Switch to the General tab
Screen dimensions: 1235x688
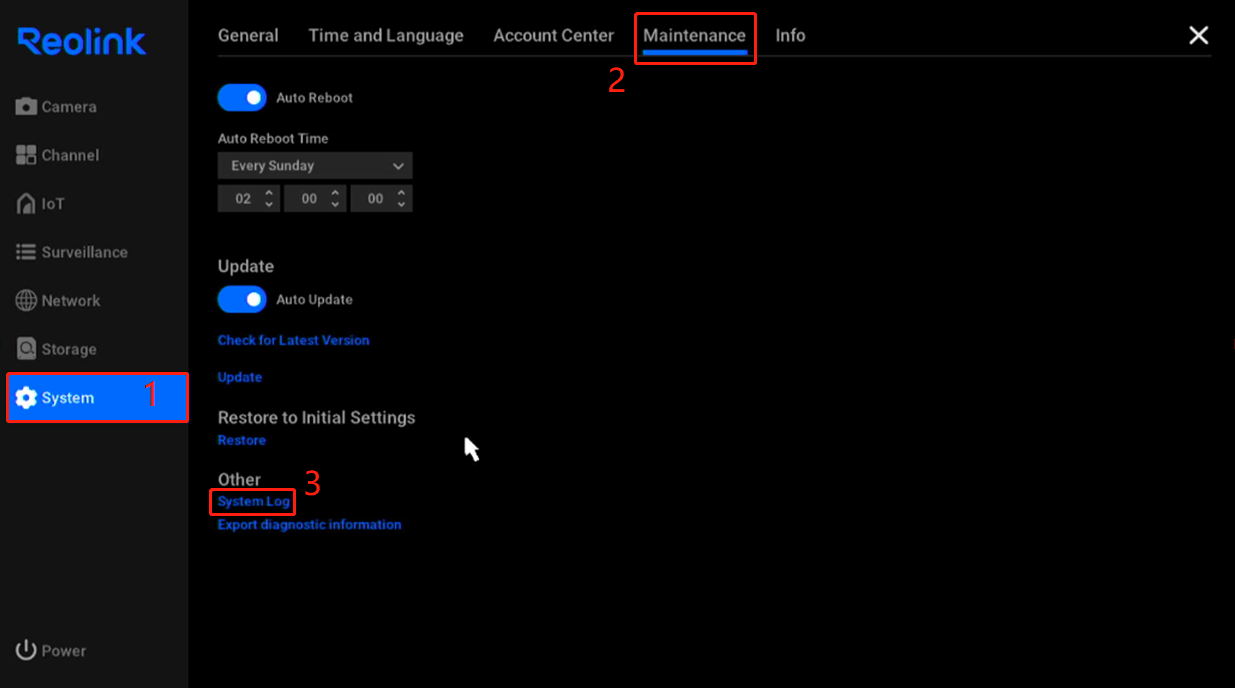point(248,35)
